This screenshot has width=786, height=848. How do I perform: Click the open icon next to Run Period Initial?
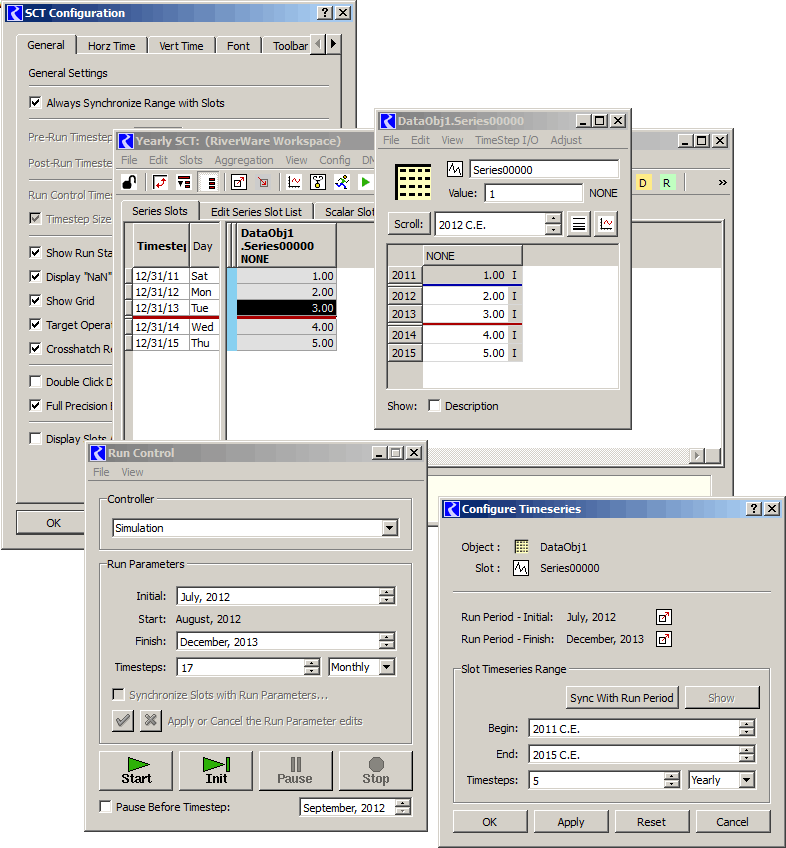point(664,617)
